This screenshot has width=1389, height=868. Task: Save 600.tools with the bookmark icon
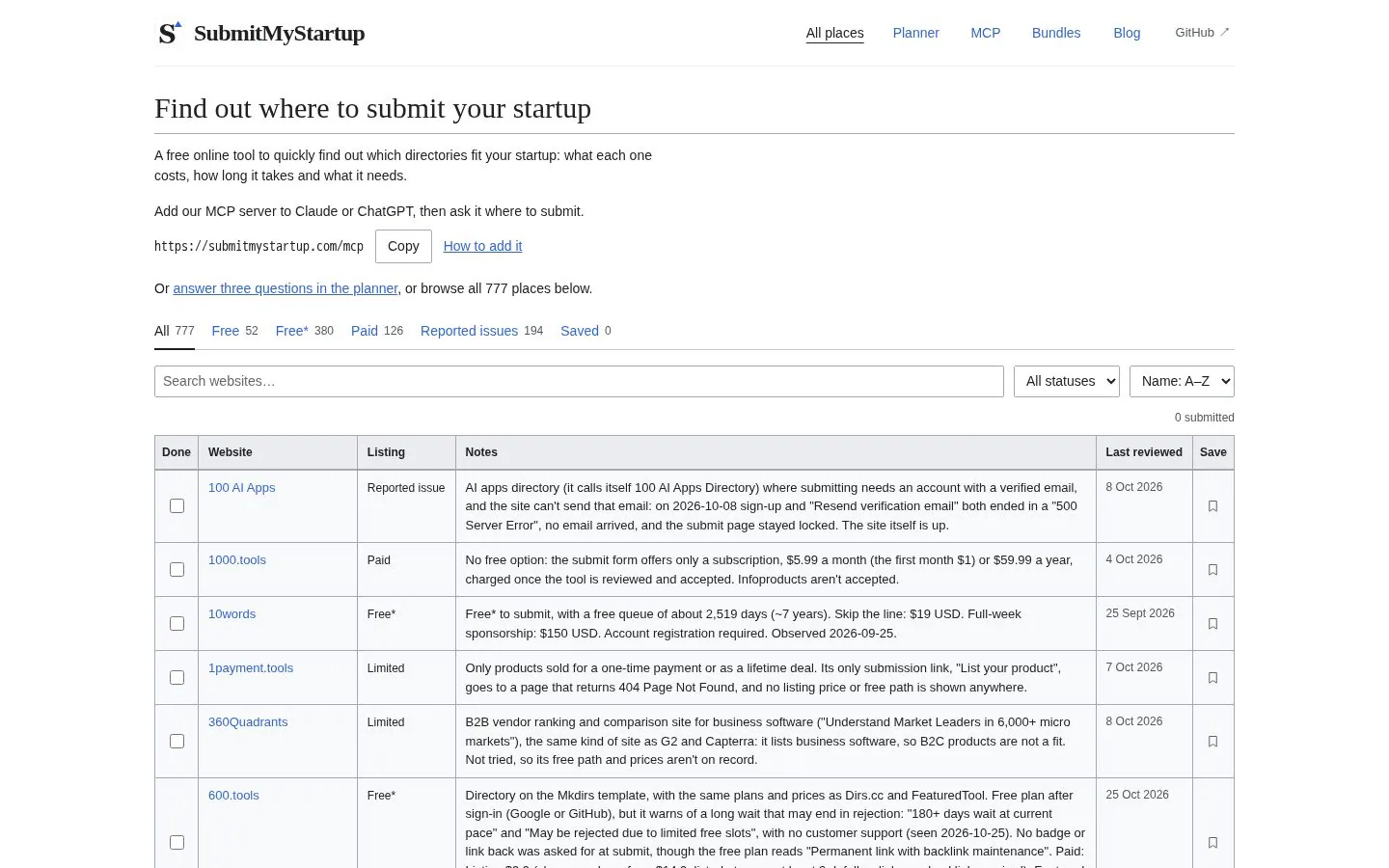coord(1212,843)
